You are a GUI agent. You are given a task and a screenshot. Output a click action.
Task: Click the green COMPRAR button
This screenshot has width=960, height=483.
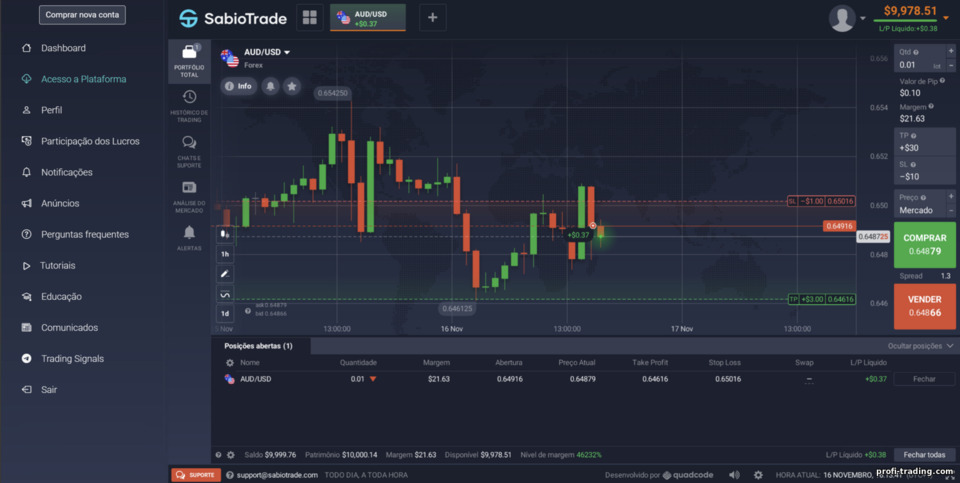(x=924, y=244)
